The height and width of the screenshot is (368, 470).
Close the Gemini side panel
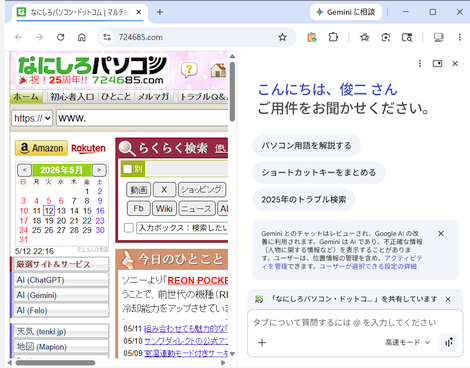(x=455, y=63)
